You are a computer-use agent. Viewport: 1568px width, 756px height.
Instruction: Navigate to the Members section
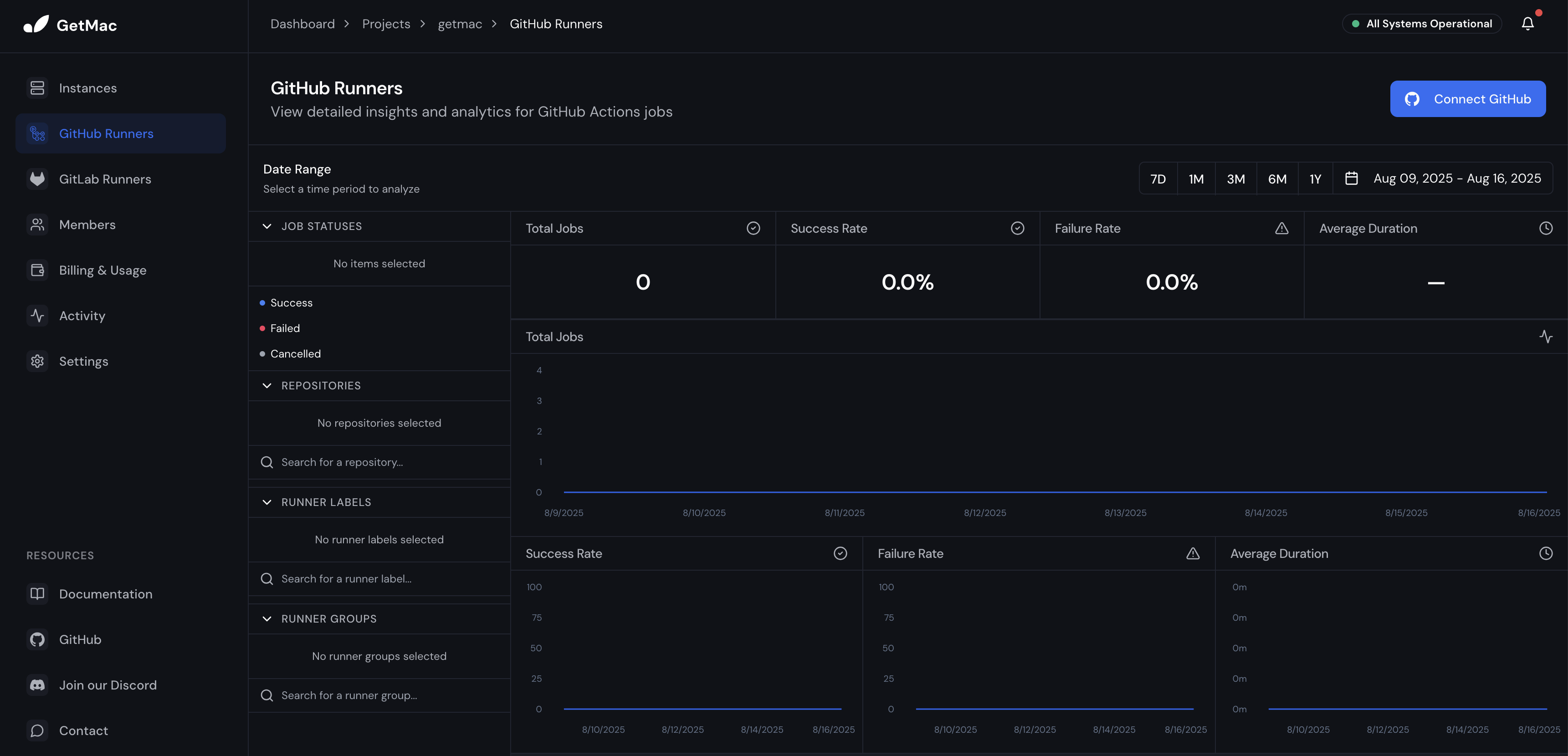coord(87,224)
